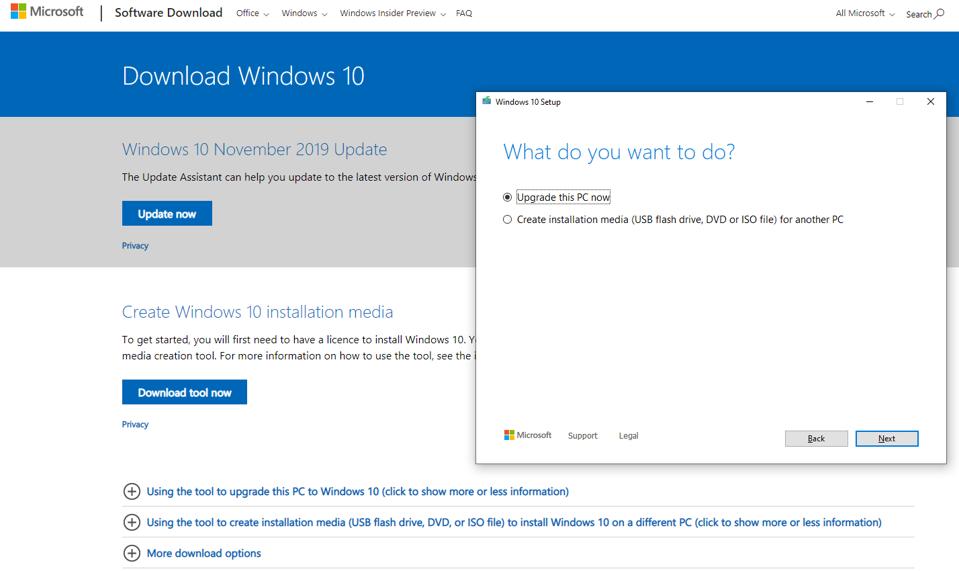Select 'Upgrade this PC now' radio option
This screenshot has width=959, height=571.
[x=508, y=198]
